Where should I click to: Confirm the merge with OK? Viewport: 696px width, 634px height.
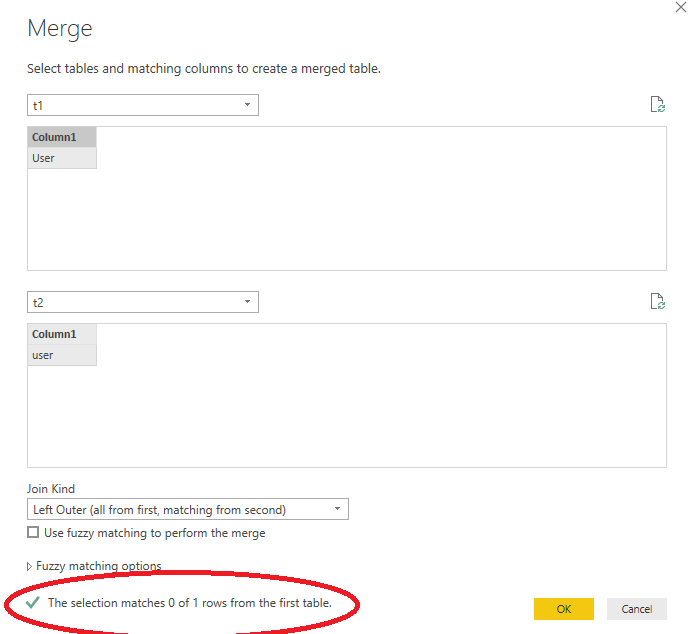564,609
